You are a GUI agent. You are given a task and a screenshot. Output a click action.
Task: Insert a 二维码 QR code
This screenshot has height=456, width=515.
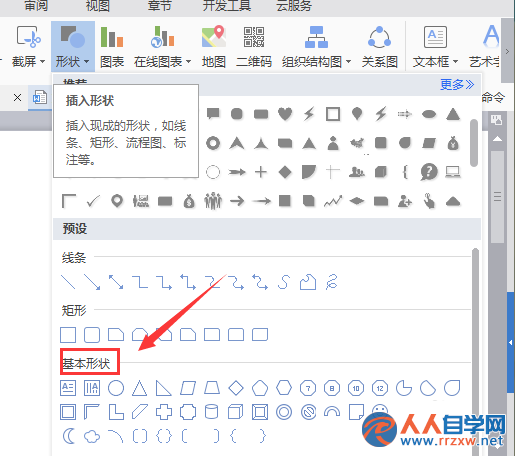click(254, 47)
